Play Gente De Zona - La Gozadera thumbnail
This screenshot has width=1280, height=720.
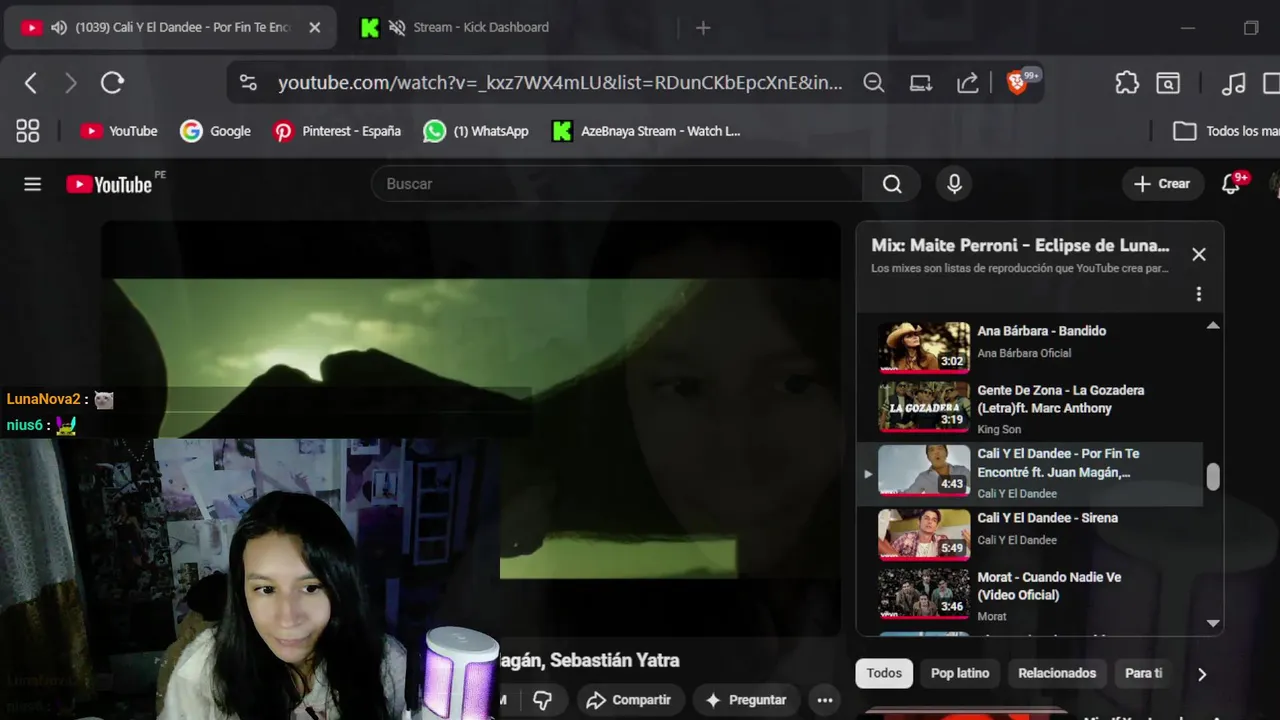coord(924,407)
